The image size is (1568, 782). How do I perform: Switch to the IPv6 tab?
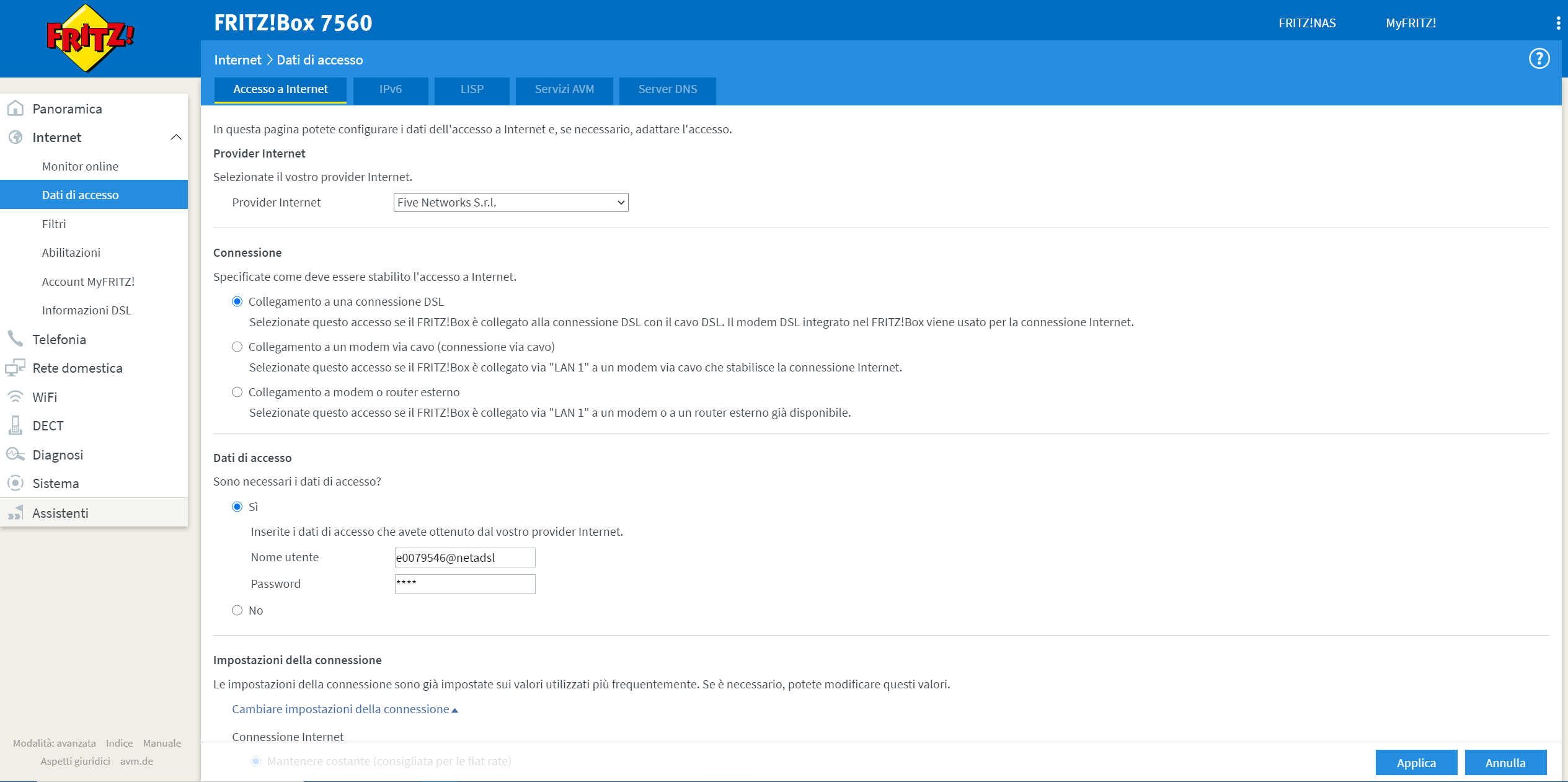point(391,89)
